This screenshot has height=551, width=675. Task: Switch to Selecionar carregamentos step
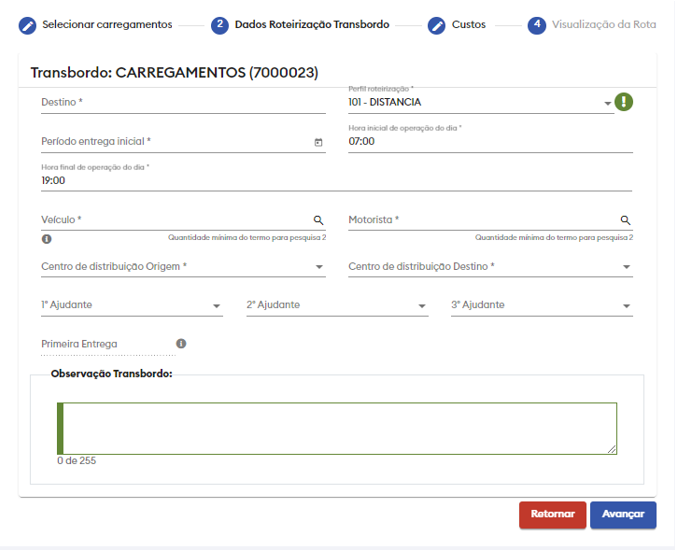click(107, 25)
